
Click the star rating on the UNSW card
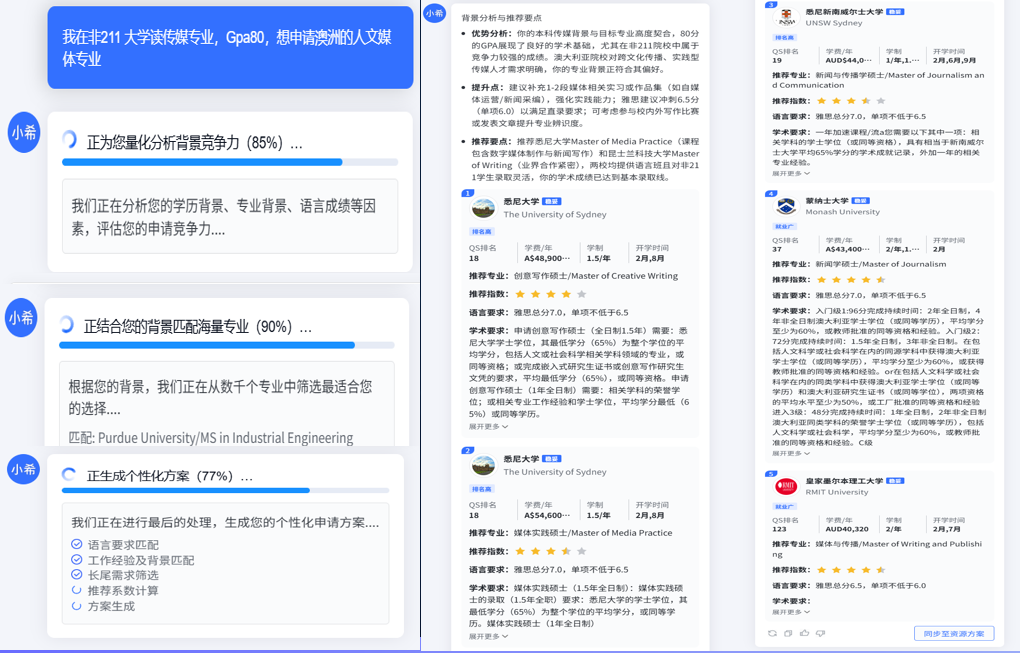[x=851, y=101]
